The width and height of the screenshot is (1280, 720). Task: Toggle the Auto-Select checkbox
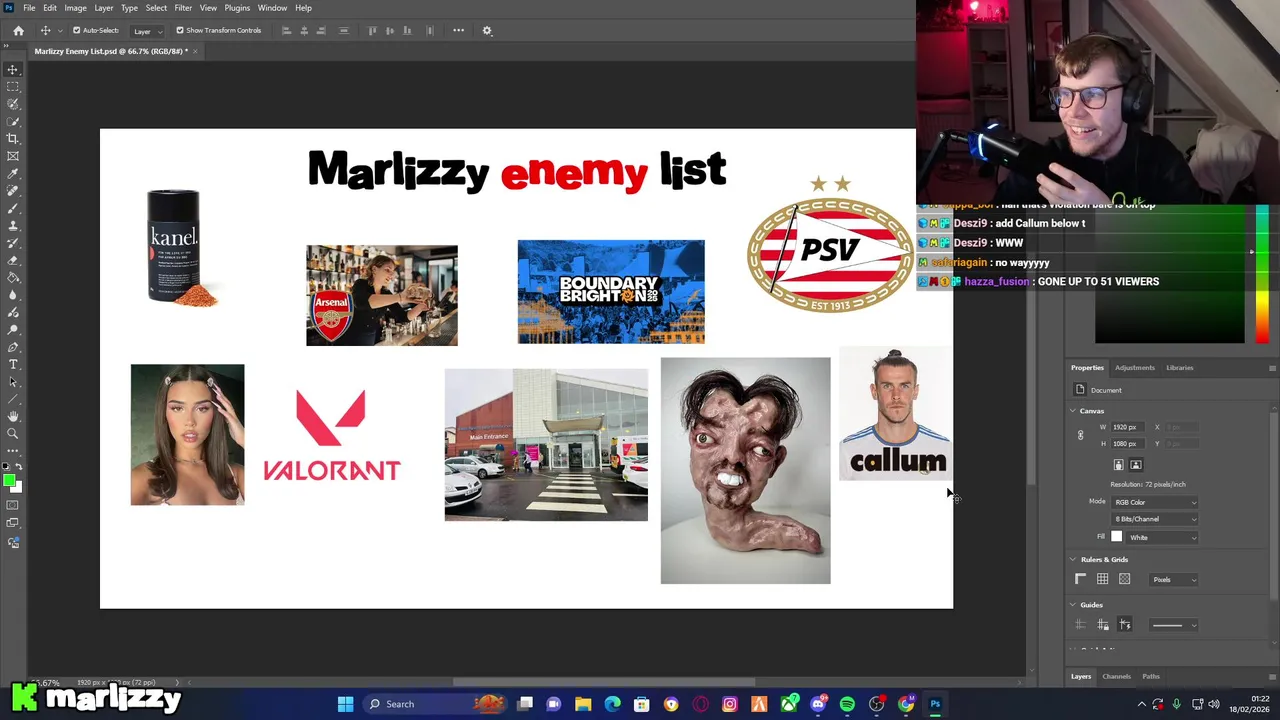[76, 30]
